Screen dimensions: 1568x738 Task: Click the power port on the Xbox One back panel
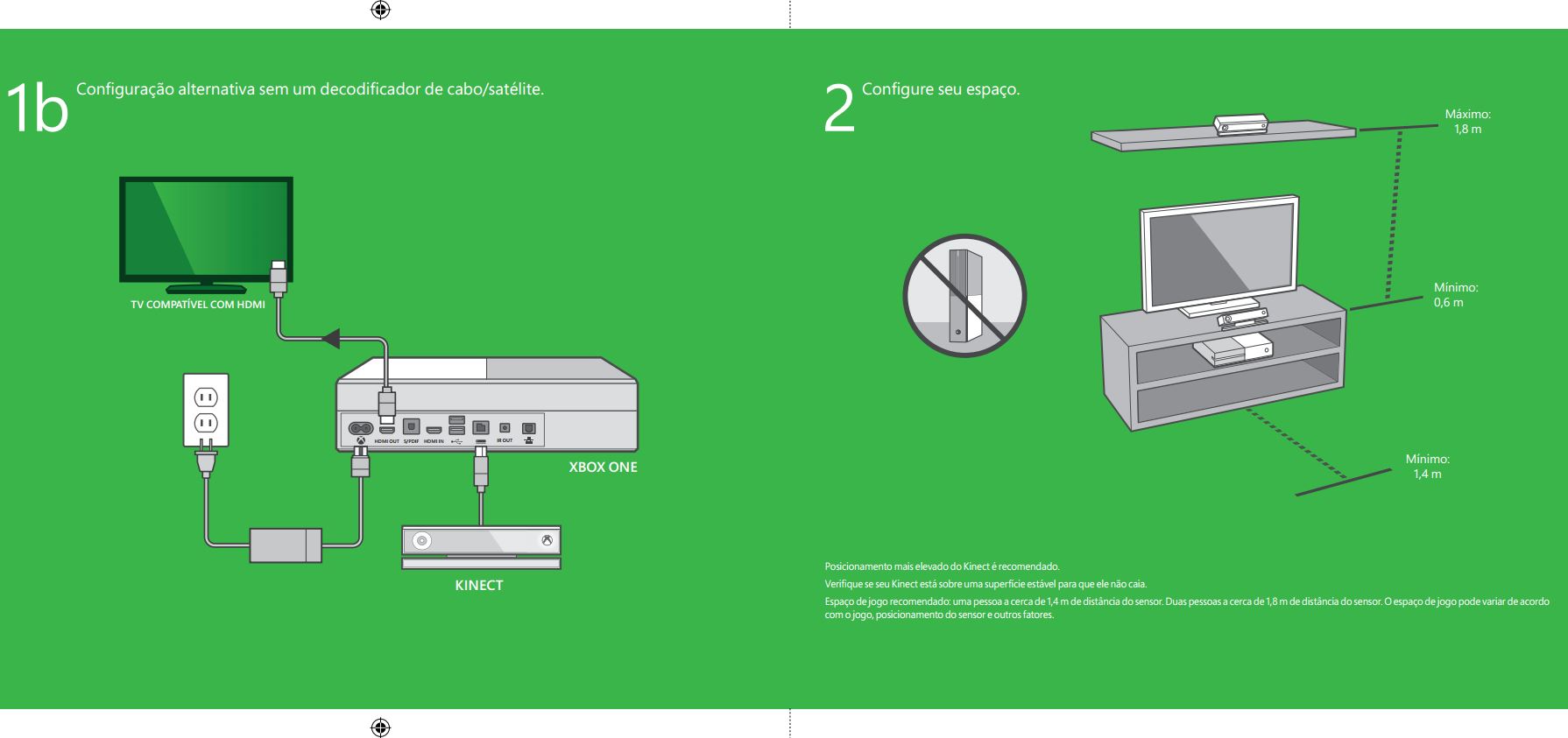361,428
